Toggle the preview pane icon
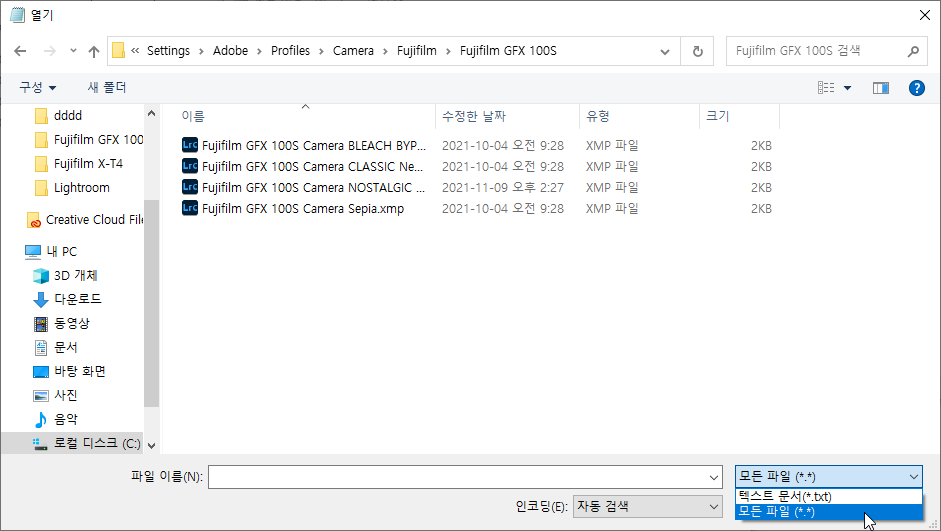This screenshot has width=941, height=531. coord(880,88)
